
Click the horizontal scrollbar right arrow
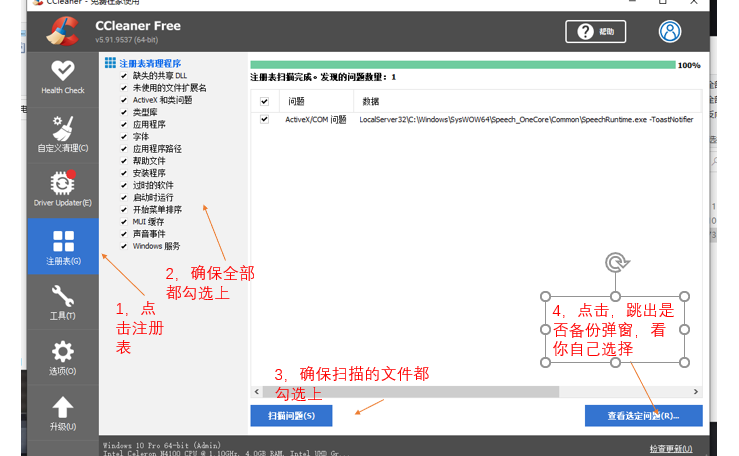(x=696, y=391)
